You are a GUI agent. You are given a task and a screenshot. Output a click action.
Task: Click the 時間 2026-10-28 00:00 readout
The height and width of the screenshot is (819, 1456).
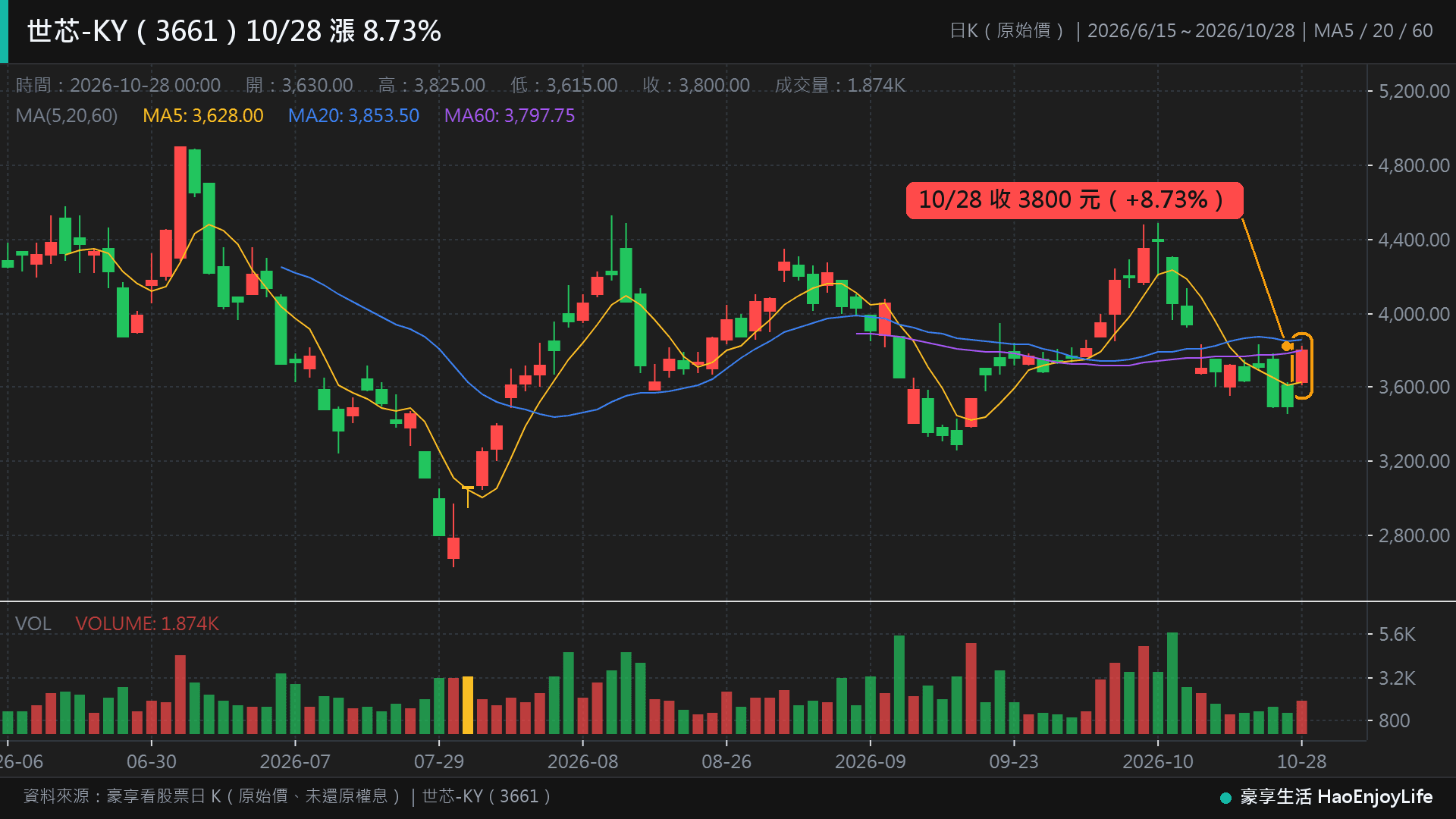118,85
